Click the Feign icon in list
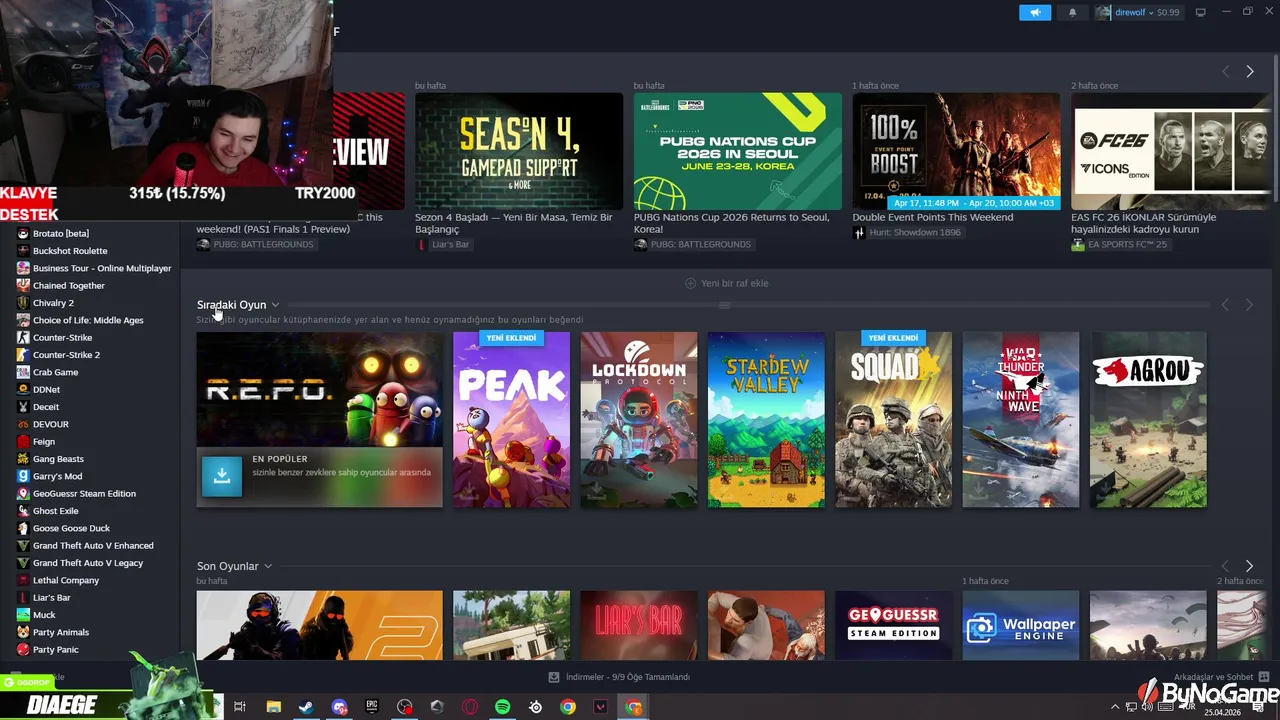Screen dimensions: 1280x720 coord(23,441)
